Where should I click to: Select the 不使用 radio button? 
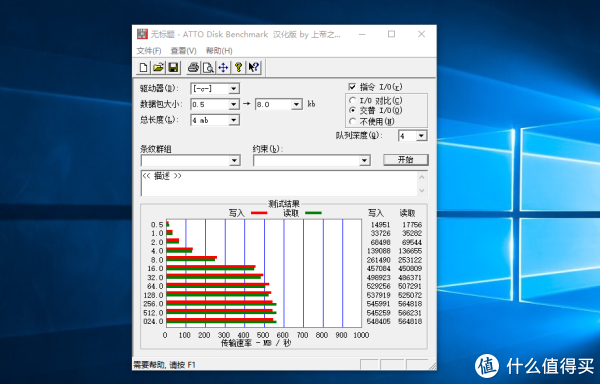[x=352, y=121]
